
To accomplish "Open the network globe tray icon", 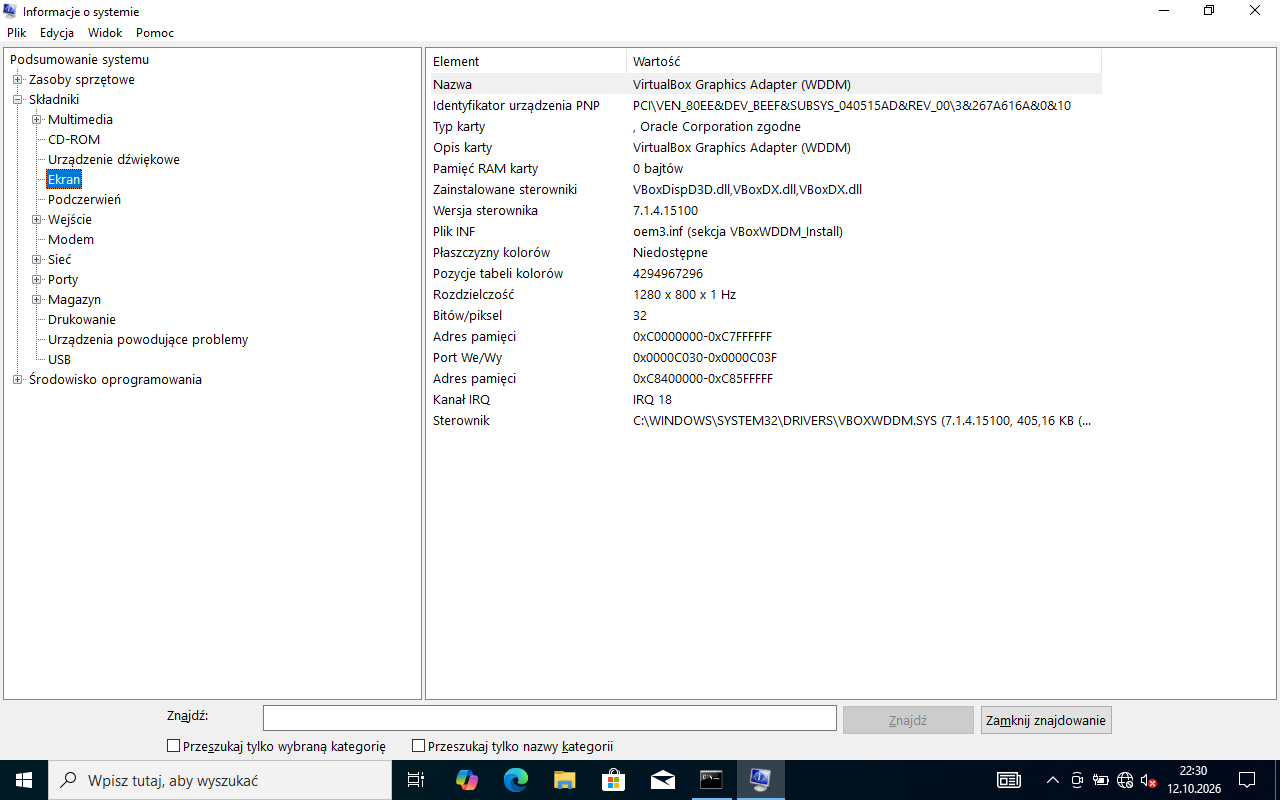I will tap(1125, 780).
